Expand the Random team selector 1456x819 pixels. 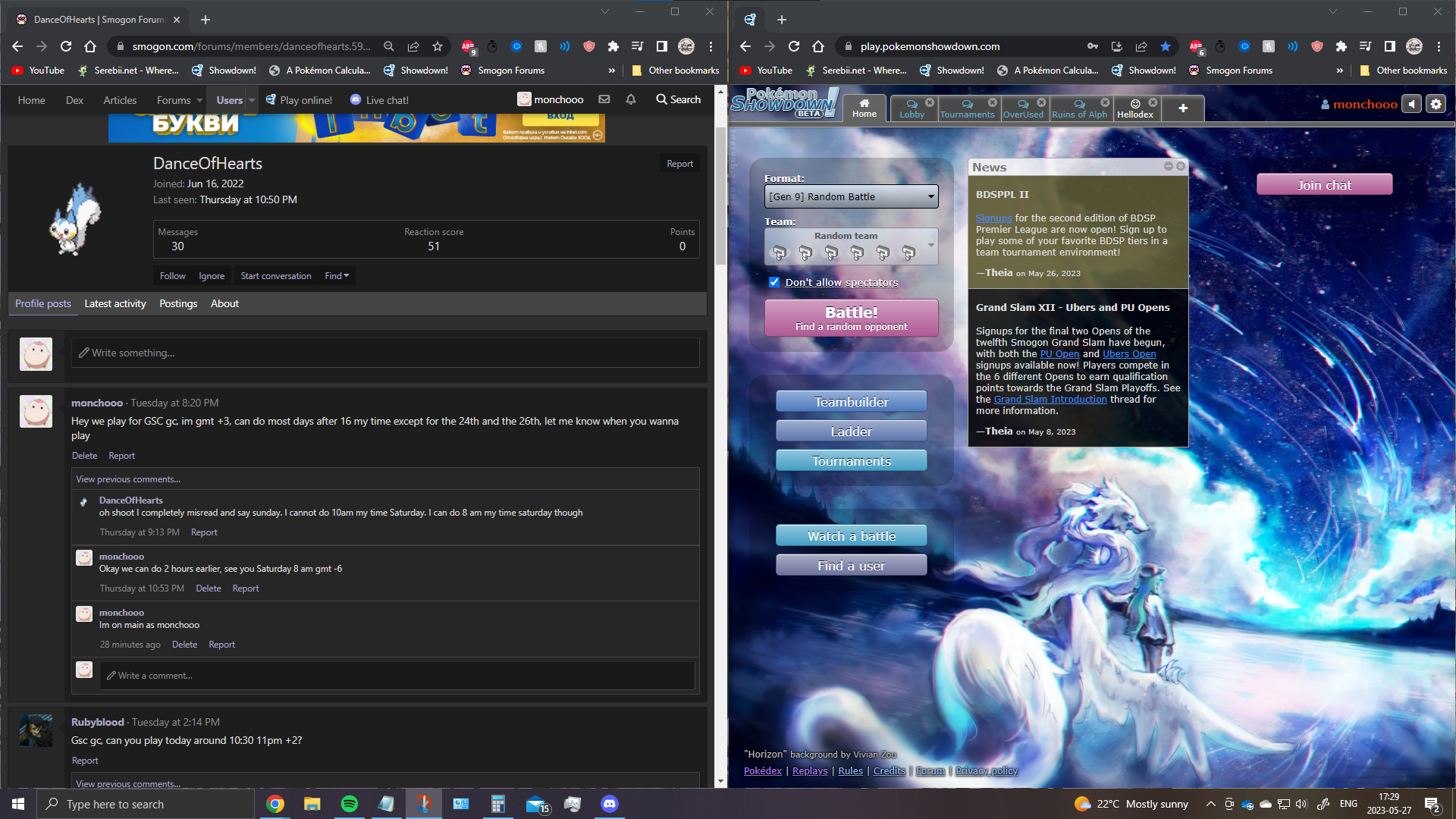pos(851,246)
